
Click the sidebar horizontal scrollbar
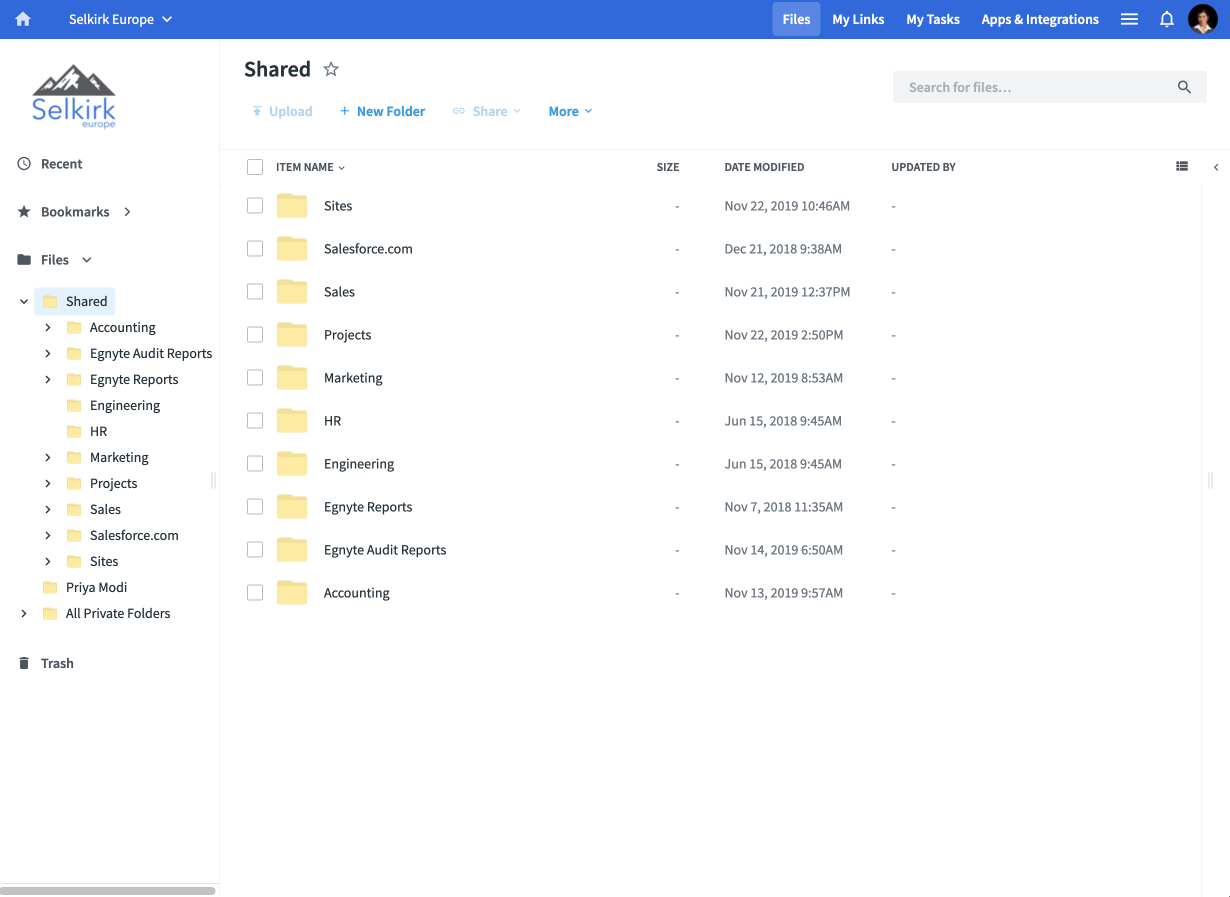pos(108,890)
